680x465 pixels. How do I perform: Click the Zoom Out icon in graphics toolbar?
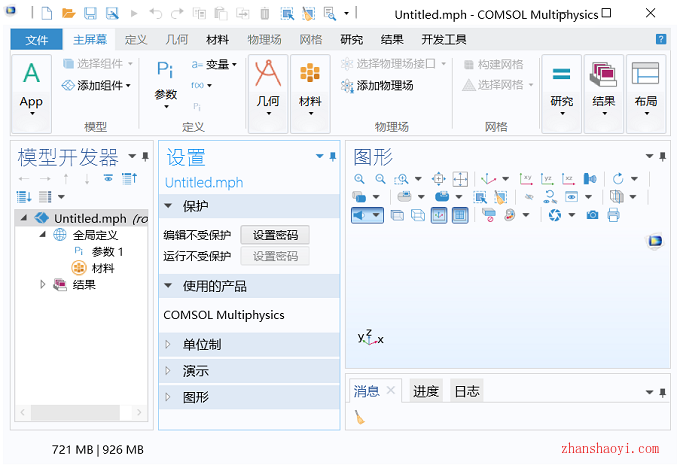[x=380, y=179]
